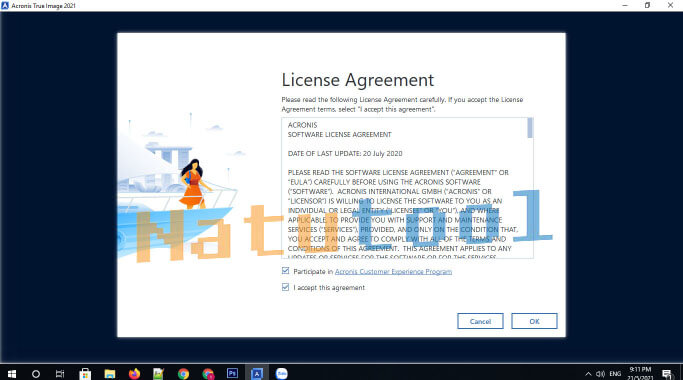Open the Windows Start menu
The width and height of the screenshot is (683, 380).
[x=12, y=373]
